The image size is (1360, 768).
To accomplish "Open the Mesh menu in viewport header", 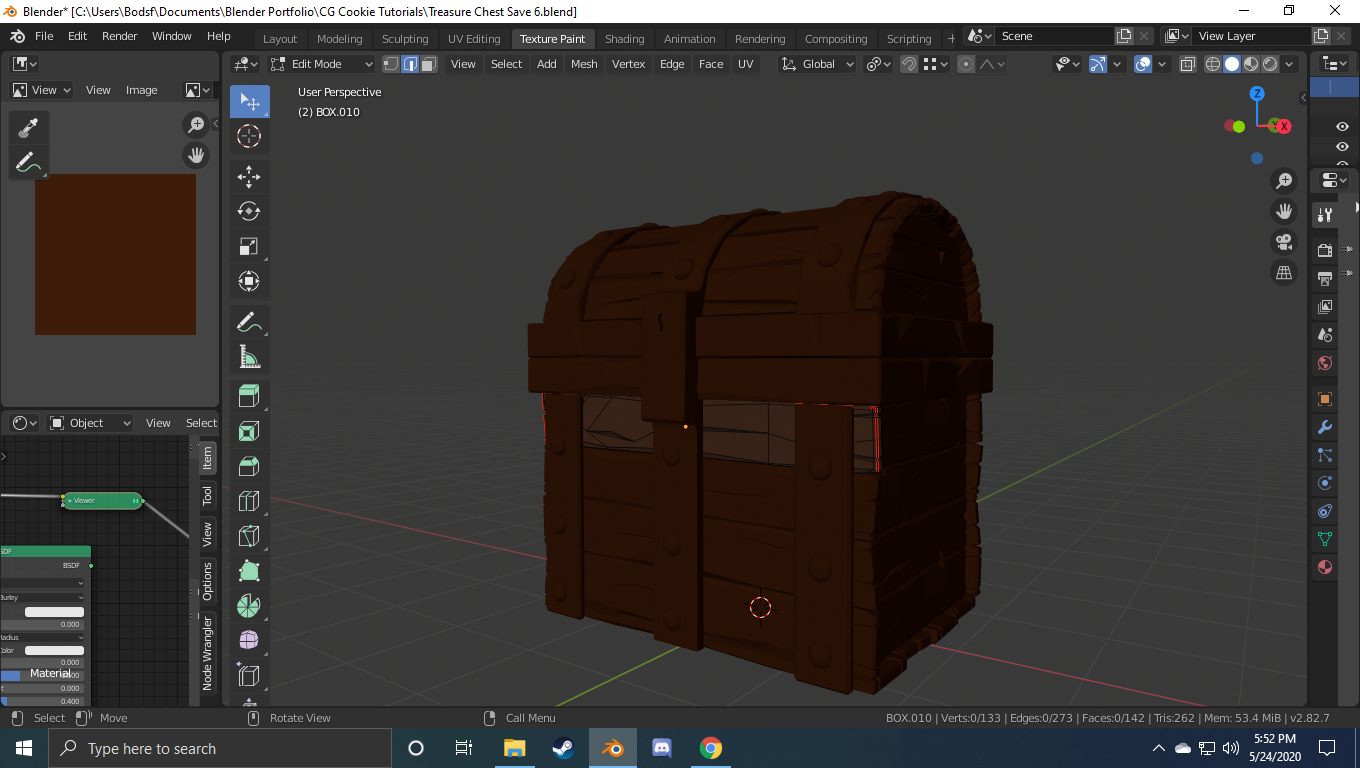I will point(584,64).
